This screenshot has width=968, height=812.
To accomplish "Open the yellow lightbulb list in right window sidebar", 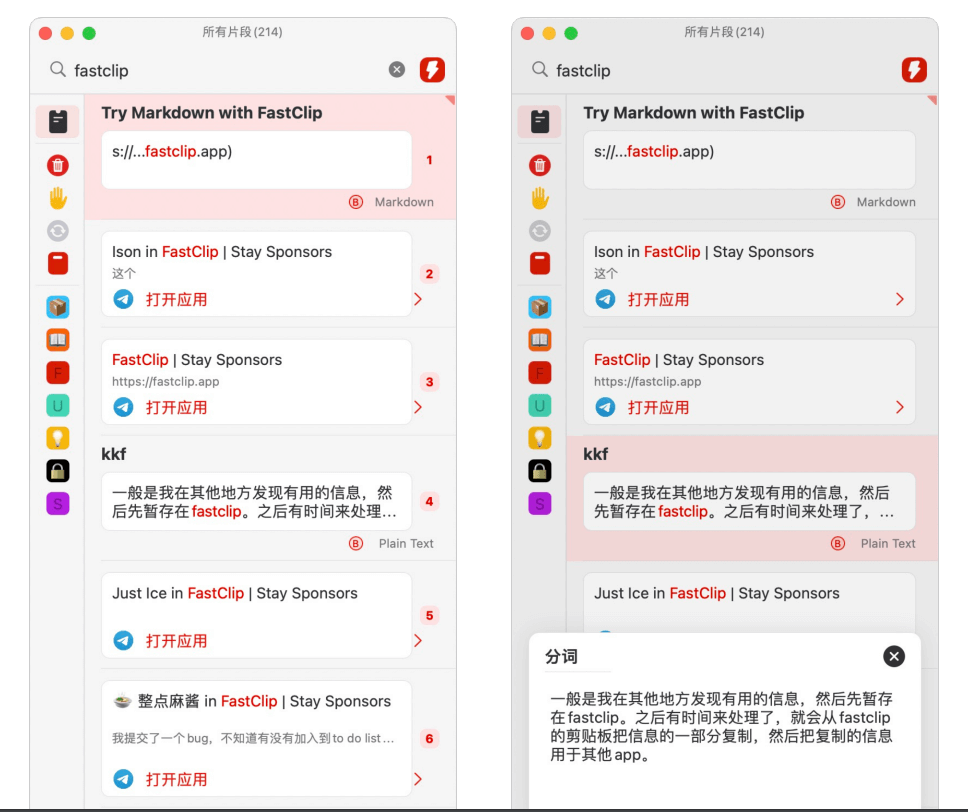I will click(x=540, y=438).
